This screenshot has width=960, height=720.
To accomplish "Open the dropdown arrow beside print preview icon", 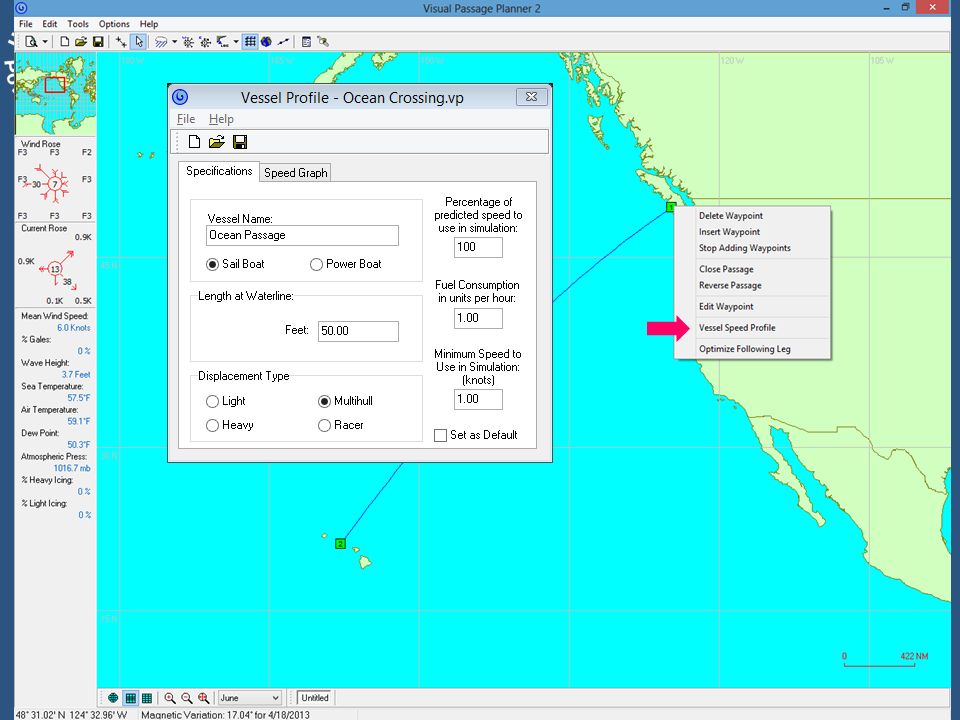I will (45, 42).
